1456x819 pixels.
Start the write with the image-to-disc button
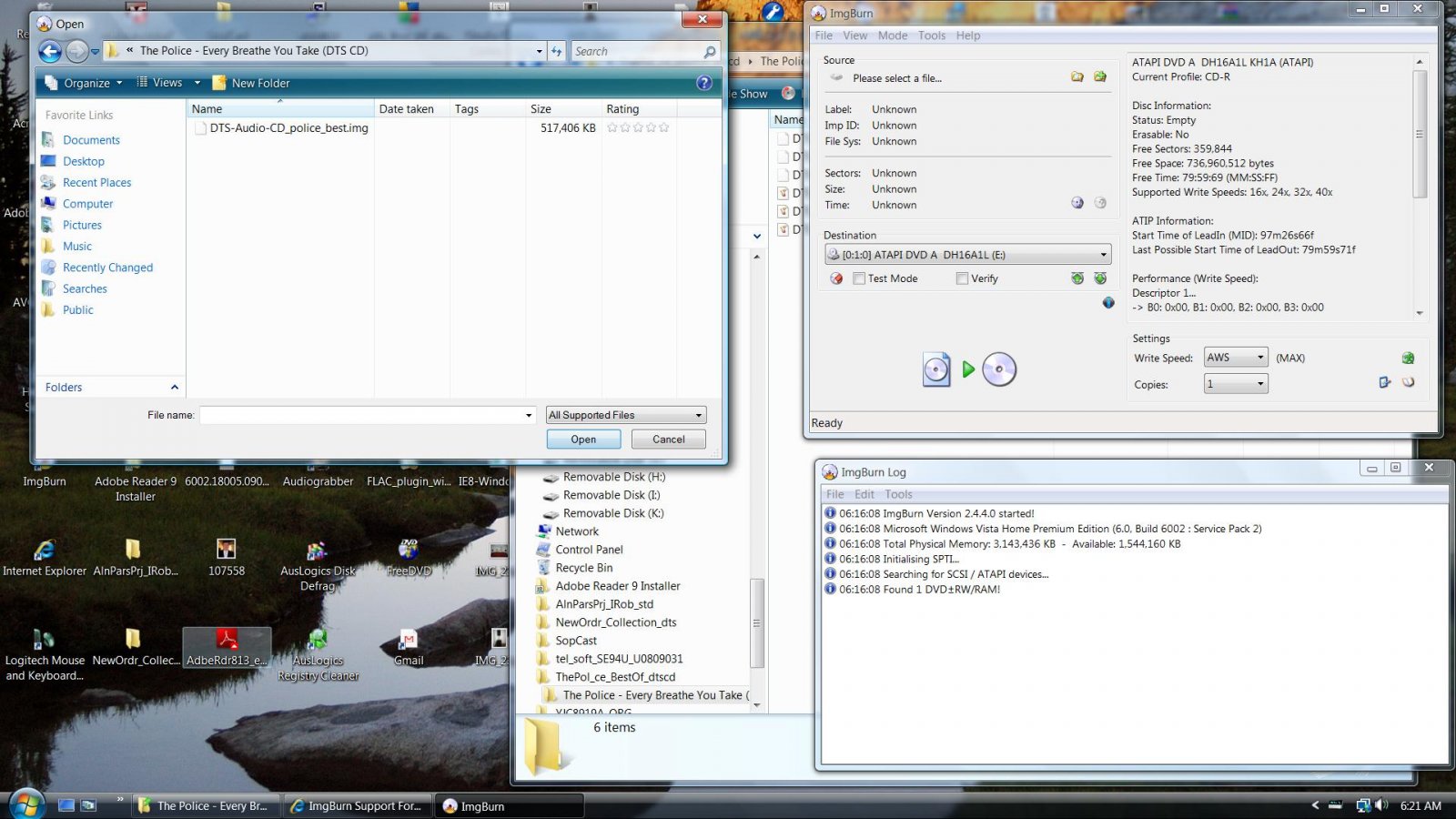[968, 369]
